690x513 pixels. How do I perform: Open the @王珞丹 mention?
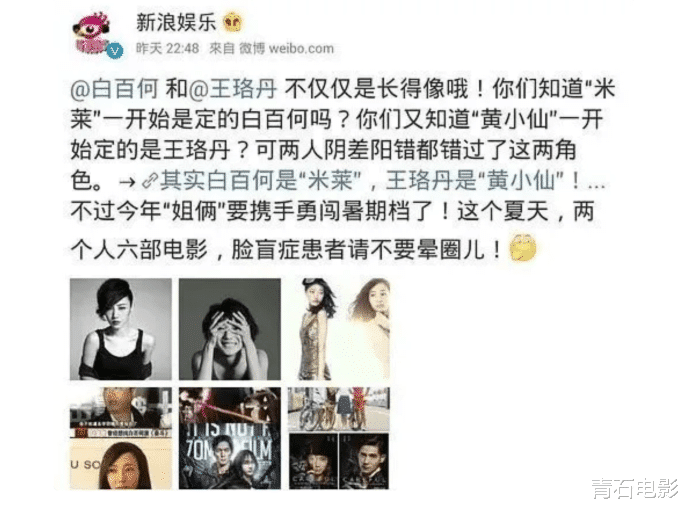point(233,88)
